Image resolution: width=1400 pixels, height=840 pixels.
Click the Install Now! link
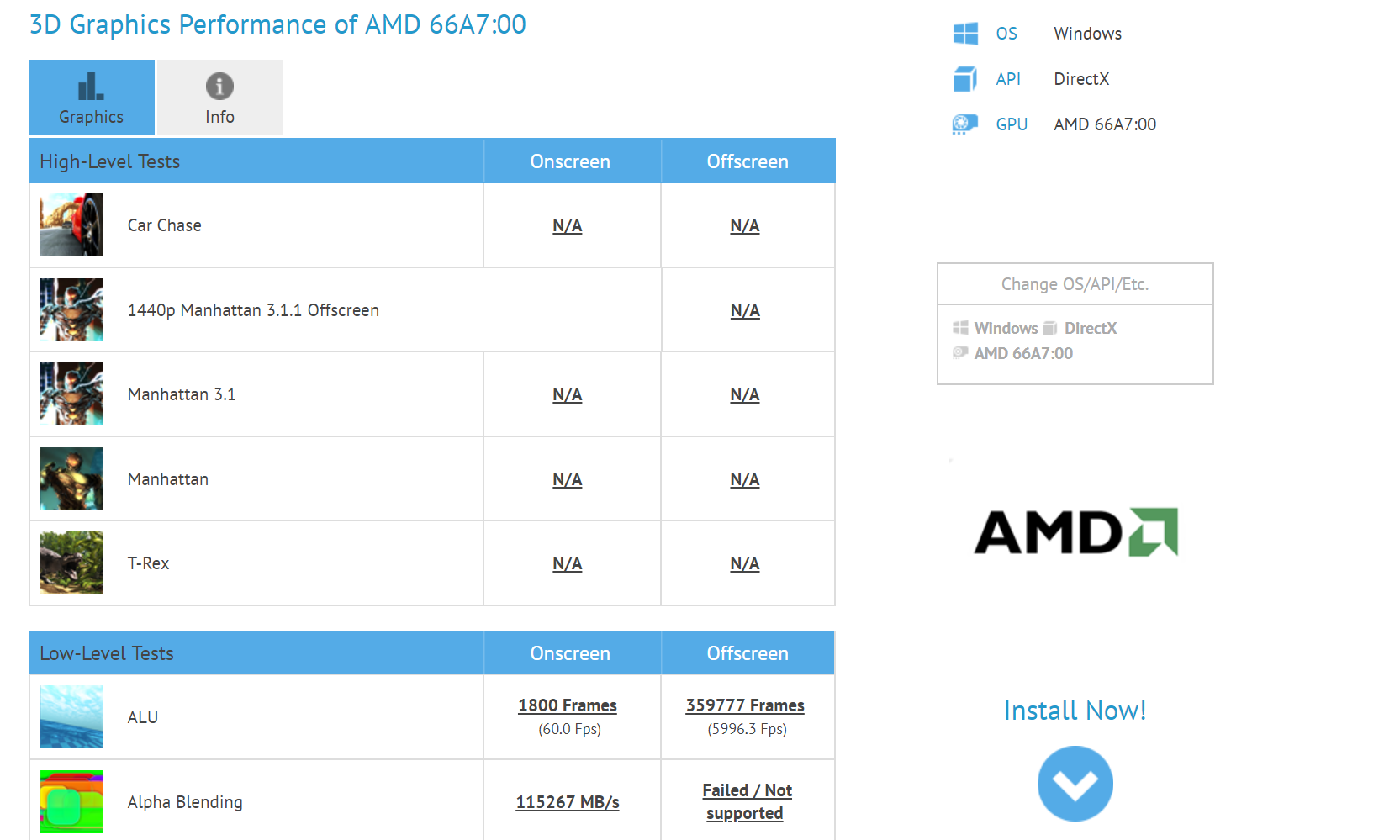(1075, 711)
